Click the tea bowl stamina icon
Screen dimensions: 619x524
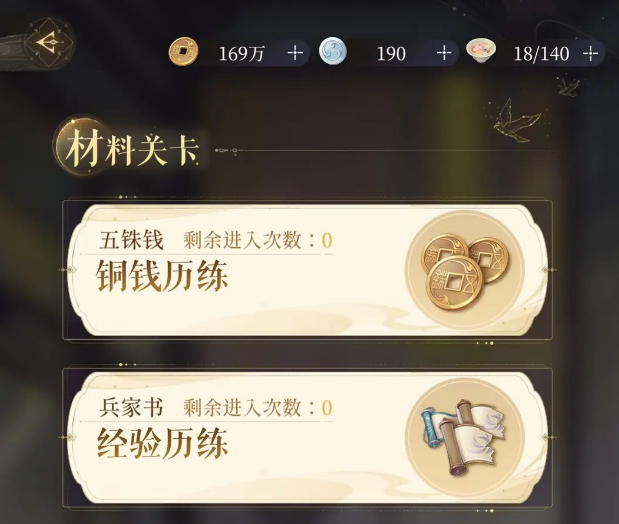click(x=481, y=50)
